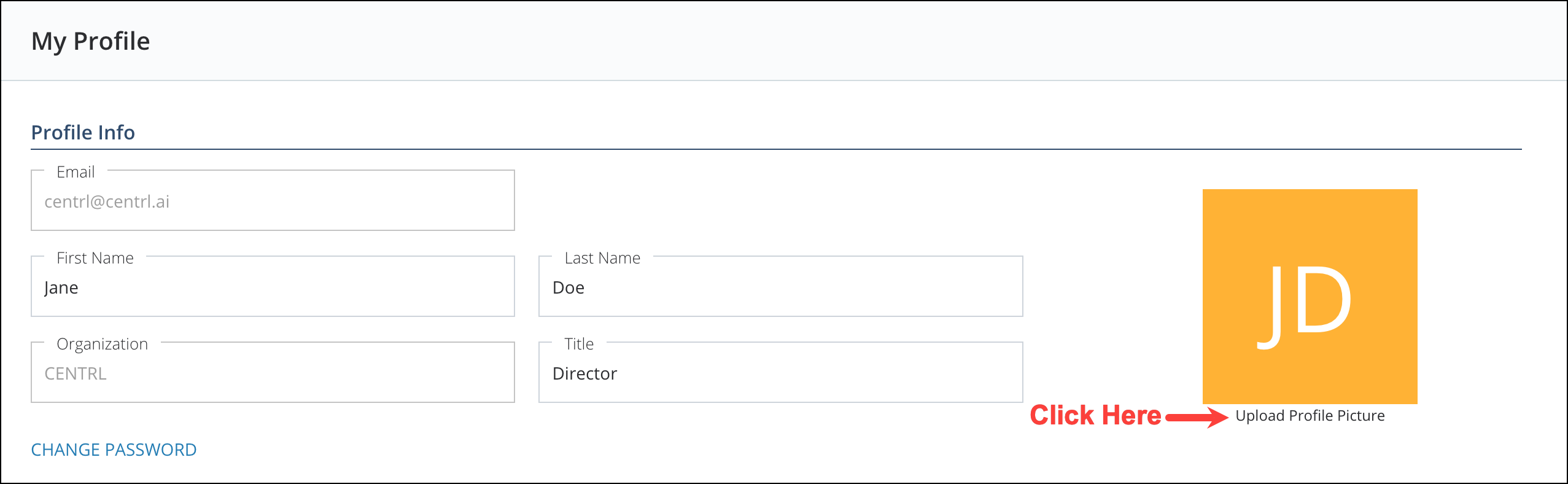The width and height of the screenshot is (1568, 484).
Task: Open the Upload Profile Picture link
Action: 1310,416
